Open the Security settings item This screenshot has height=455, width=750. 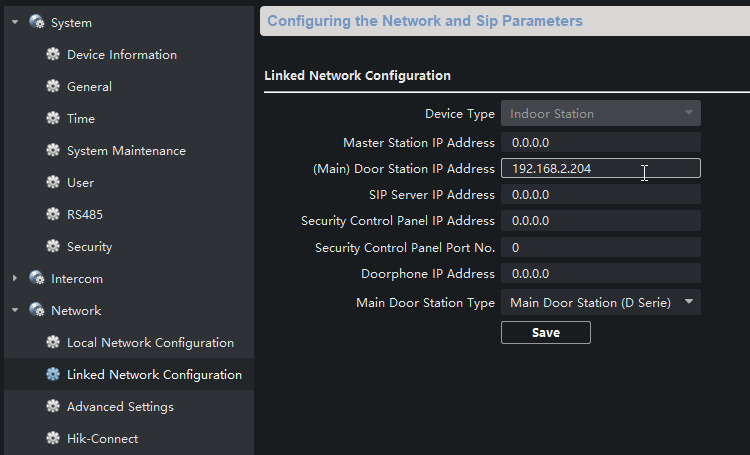coord(89,247)
